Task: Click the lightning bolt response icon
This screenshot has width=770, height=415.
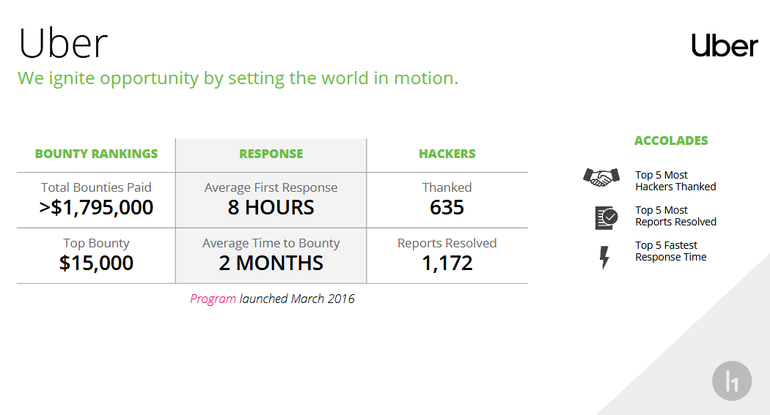Action: coord(604,257)
